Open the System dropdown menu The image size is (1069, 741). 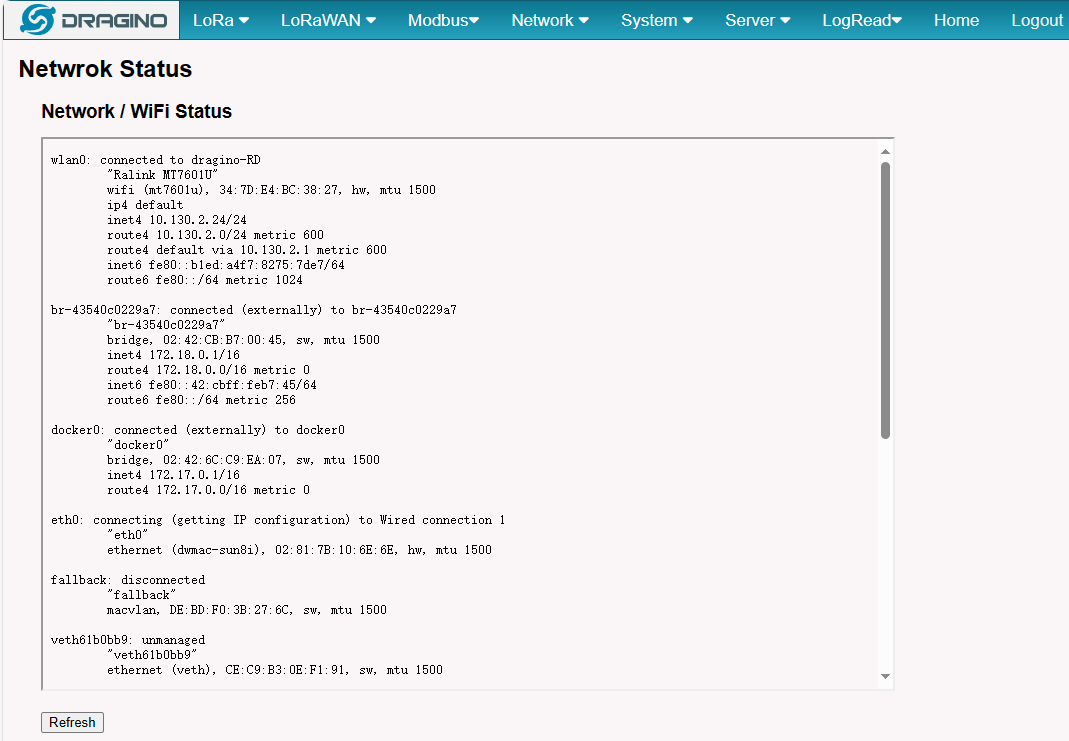click(x=657, y=20)
